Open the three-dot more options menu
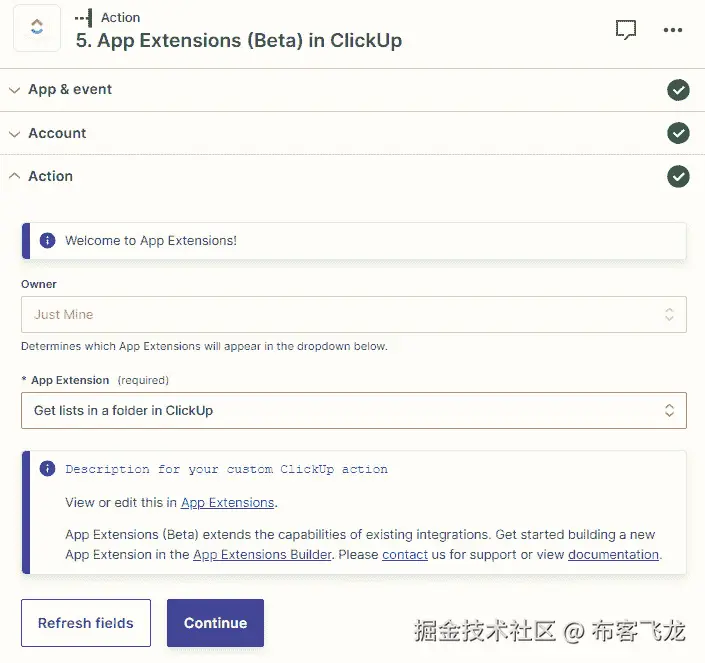Viewport: 705px width, 663px height. click(673, 30)
